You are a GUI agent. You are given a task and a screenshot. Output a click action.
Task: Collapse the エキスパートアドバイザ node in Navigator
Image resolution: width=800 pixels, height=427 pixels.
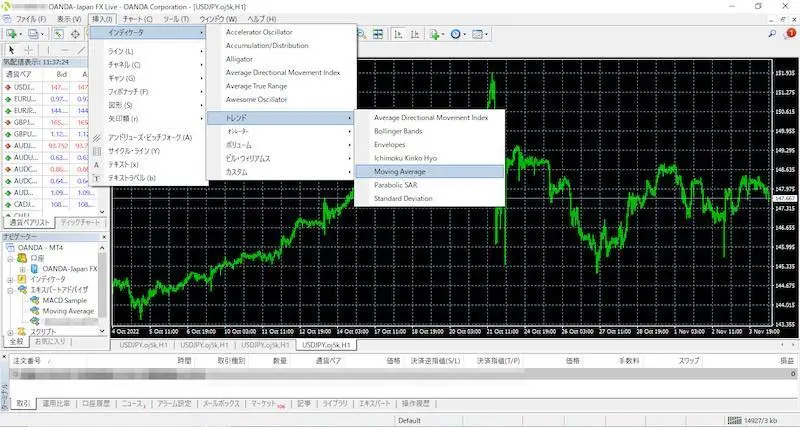click(10, 290)
